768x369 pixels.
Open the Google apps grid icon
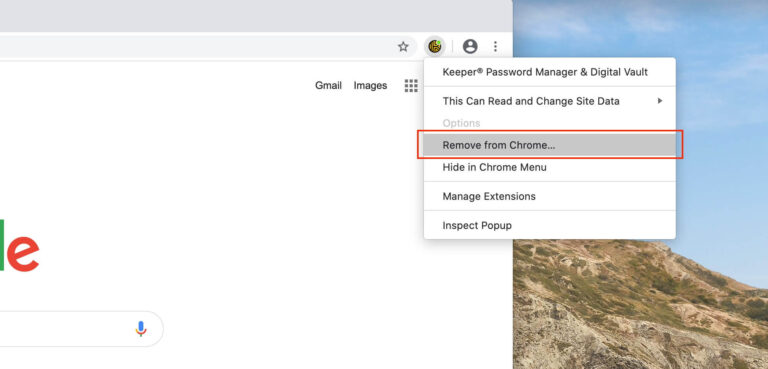pyautogui.click(x=411, y=86)
